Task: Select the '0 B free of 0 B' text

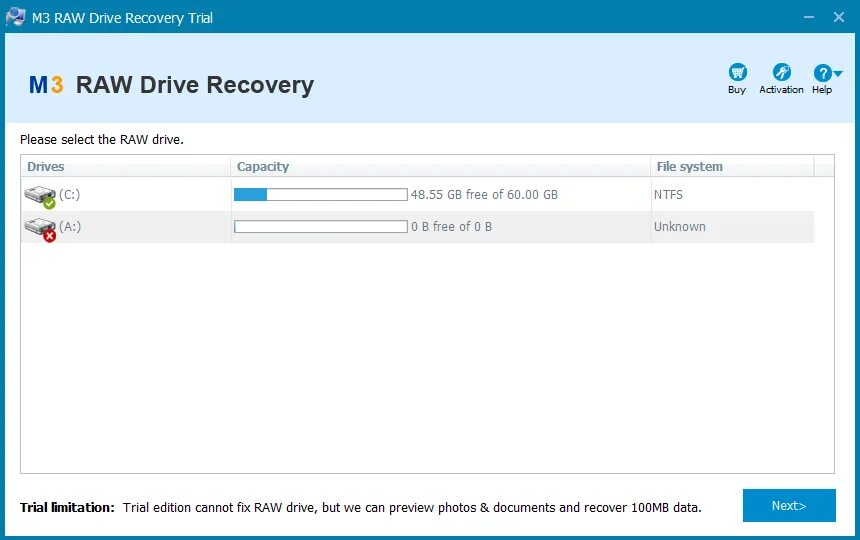Action: point(451,226)
